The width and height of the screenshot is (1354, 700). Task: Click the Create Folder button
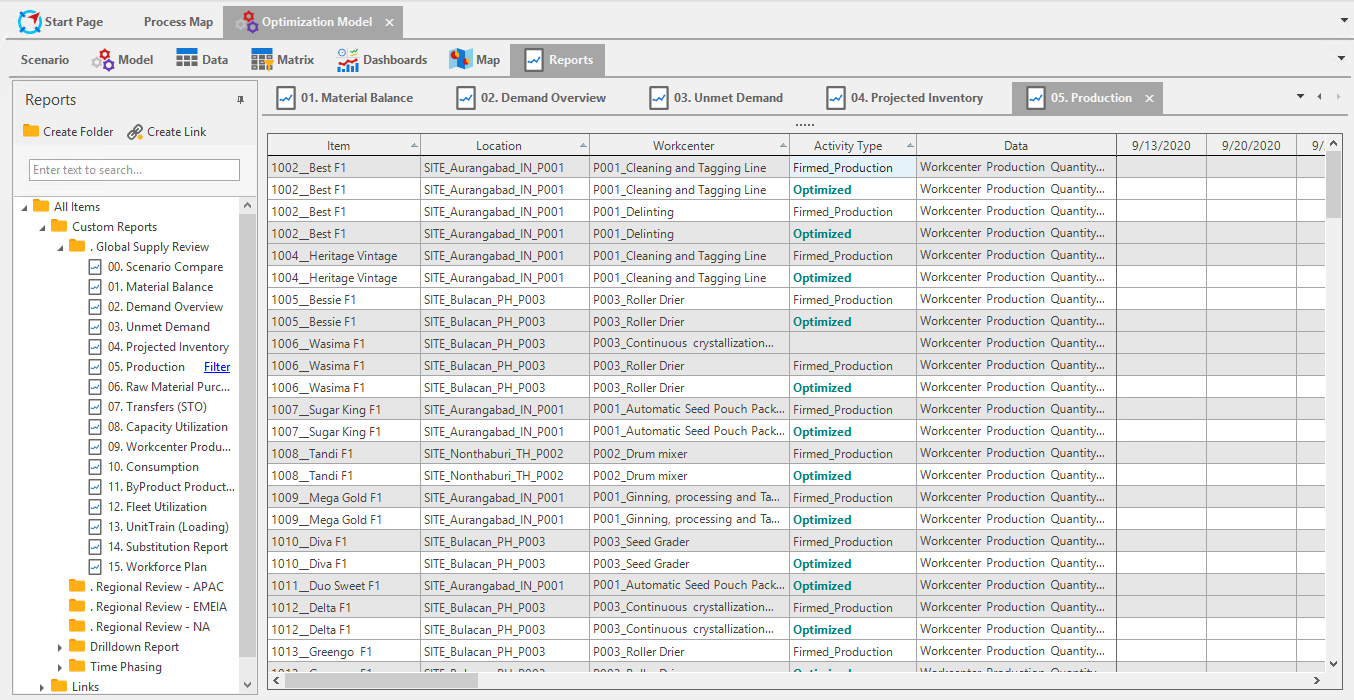pyautogui.click(x=68, y=132)
